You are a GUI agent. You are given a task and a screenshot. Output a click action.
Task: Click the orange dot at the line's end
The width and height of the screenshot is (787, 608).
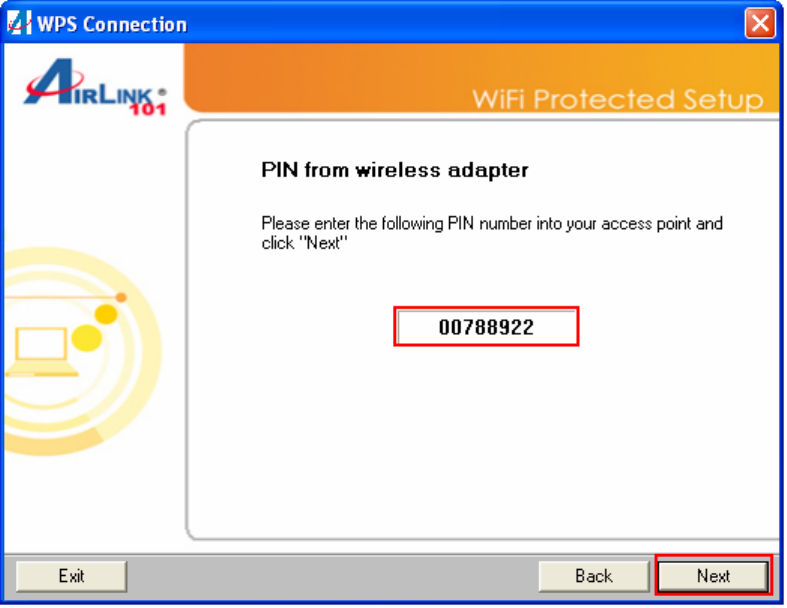click(121, 298)
